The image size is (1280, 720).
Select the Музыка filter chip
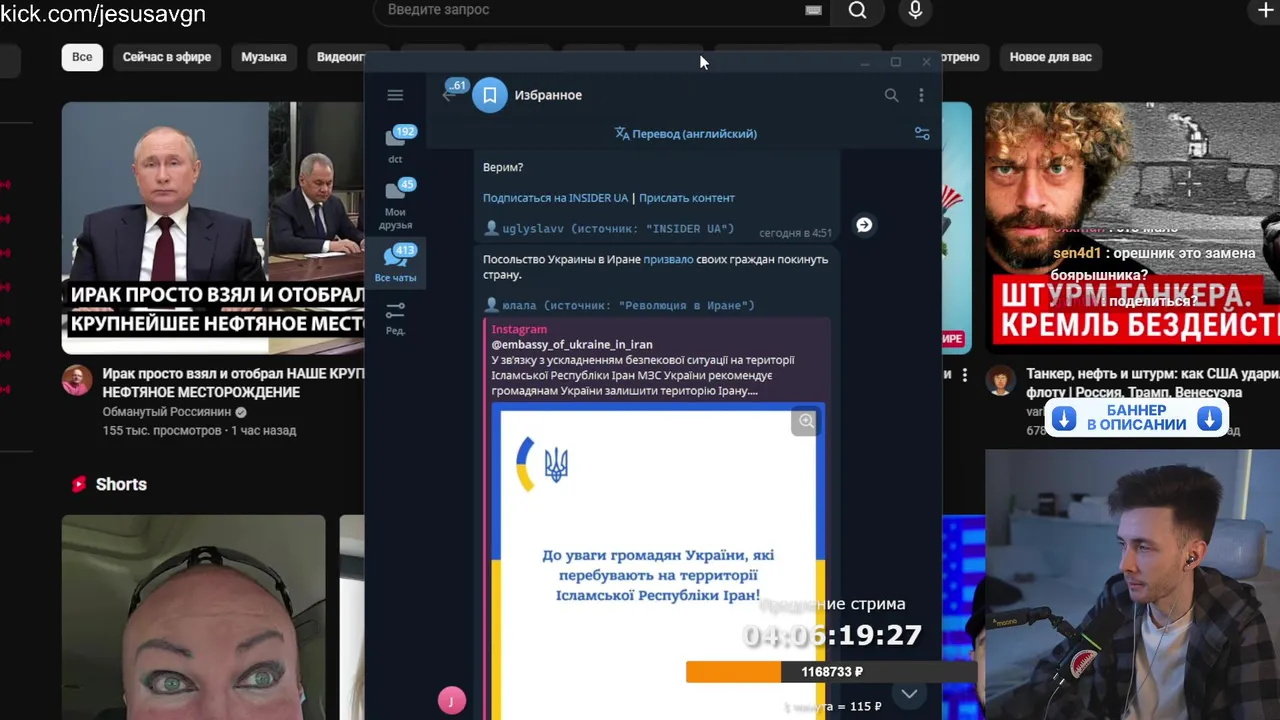click(x=264, y=57)
